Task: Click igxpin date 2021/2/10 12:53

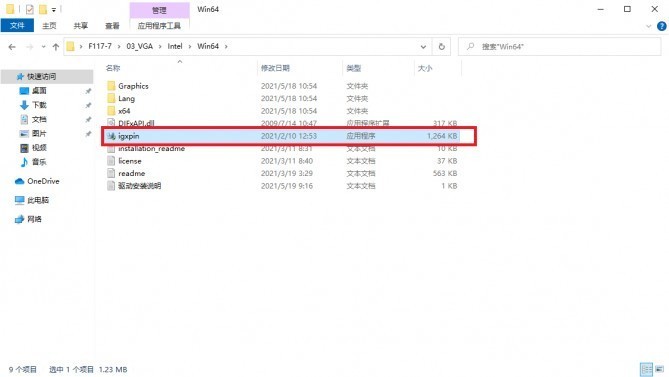Action: click(x=289, y=136)
